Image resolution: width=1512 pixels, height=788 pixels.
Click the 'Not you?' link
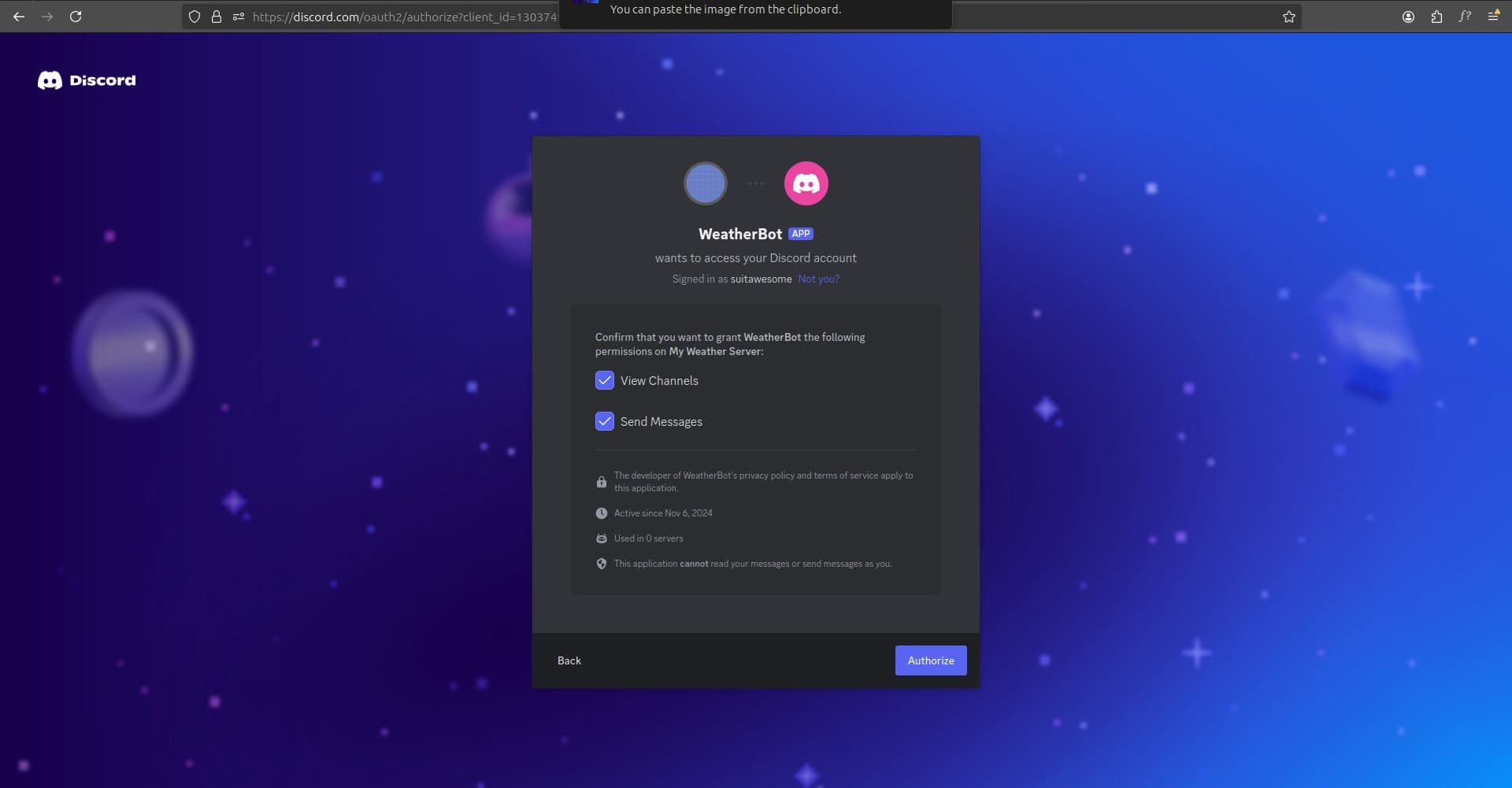coord(819,279)
